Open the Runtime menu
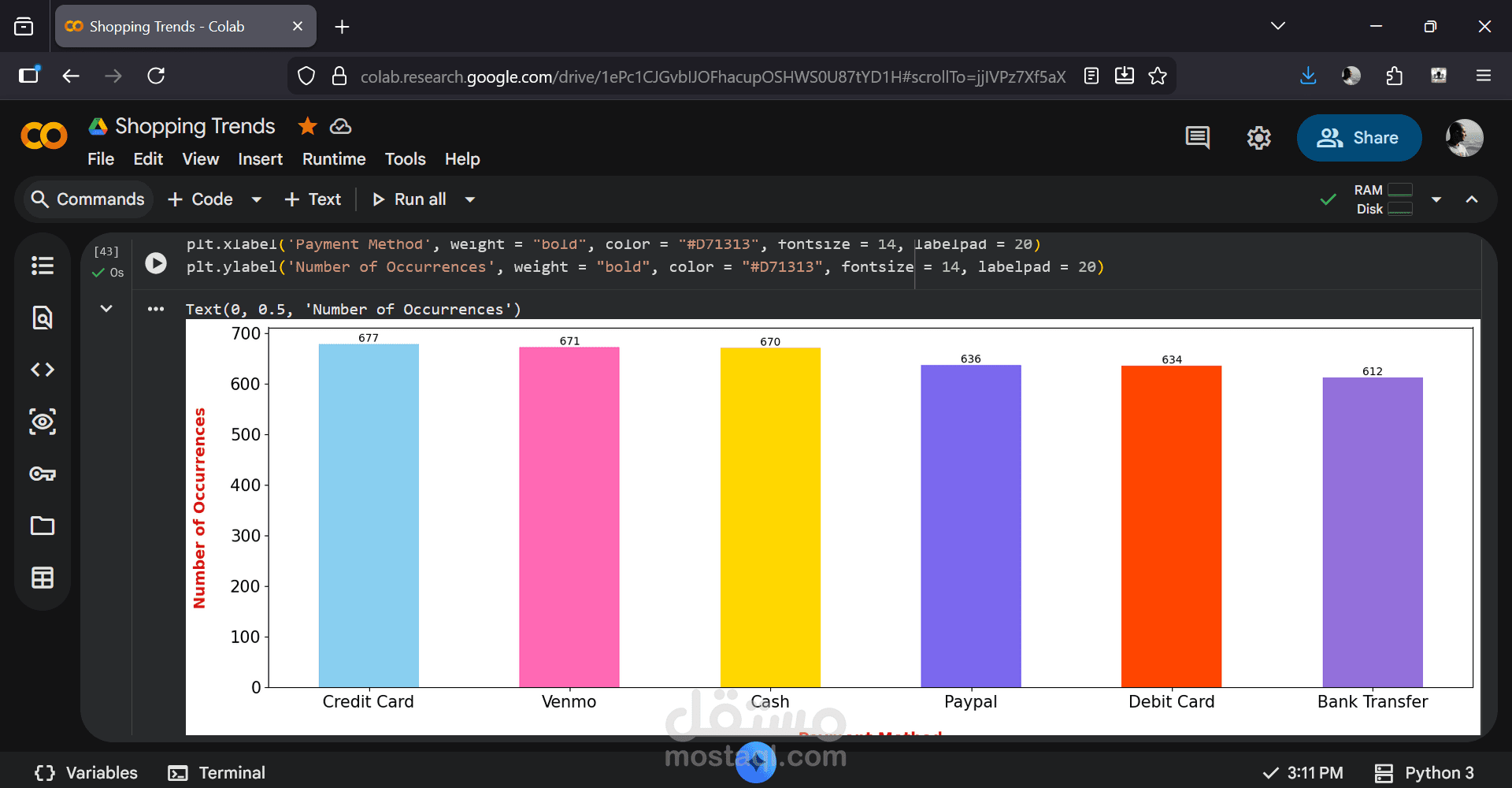The width and height of the screenshot is (1512, 788). coord(334,159)
